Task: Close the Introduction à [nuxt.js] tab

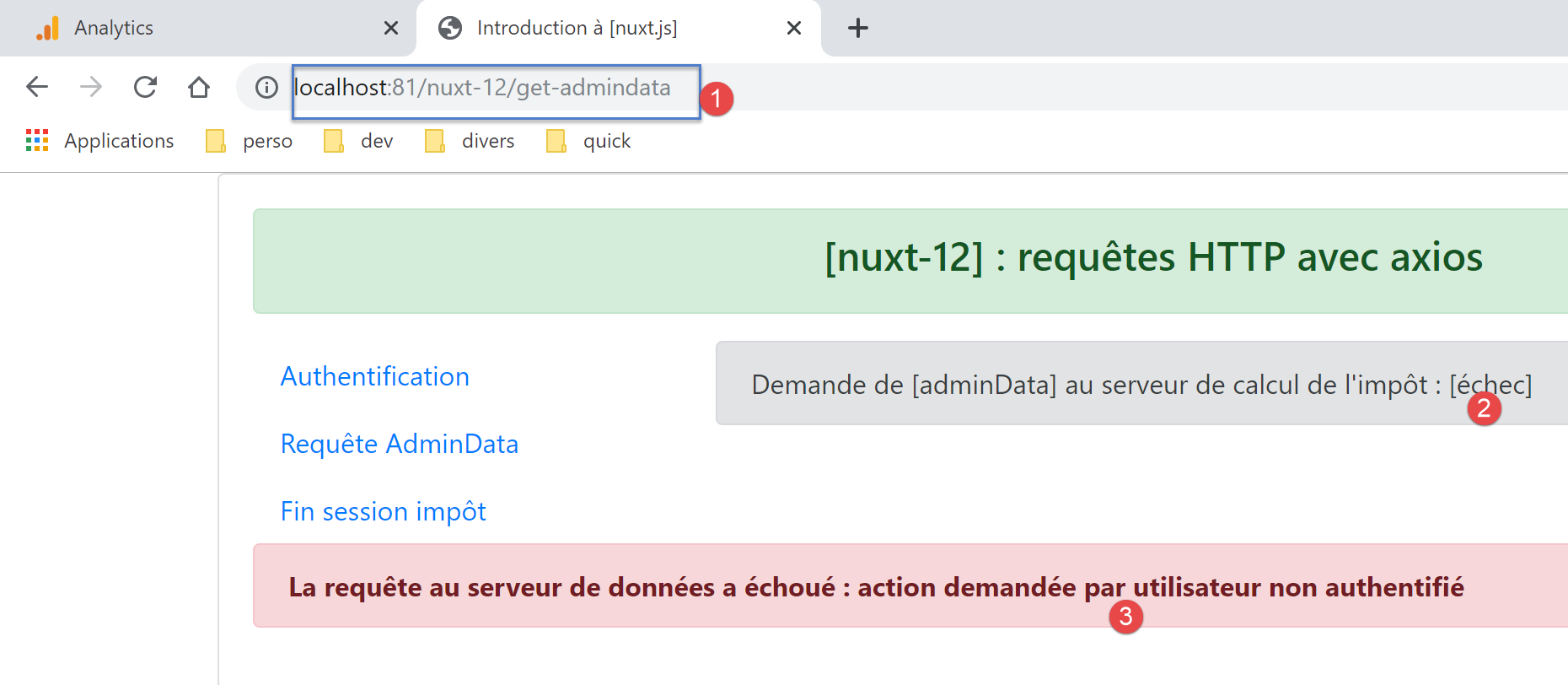Action: [793, 29]
